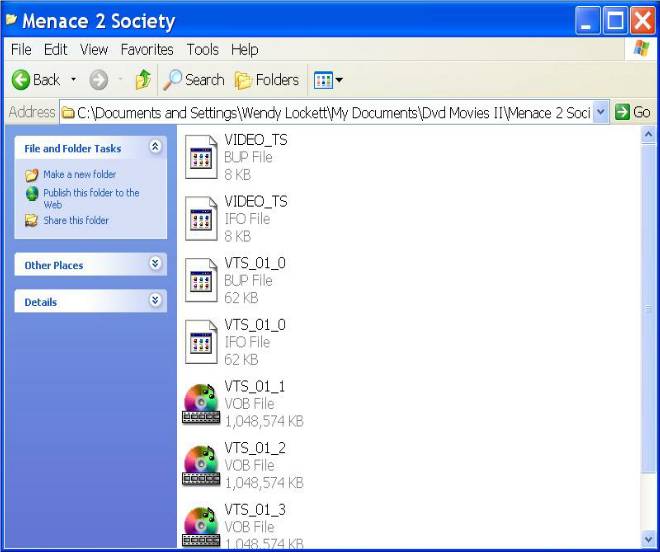This screenshot has width=660, height=552.
Task: Close the Menace 2 Society window
Action: (643, 20)
